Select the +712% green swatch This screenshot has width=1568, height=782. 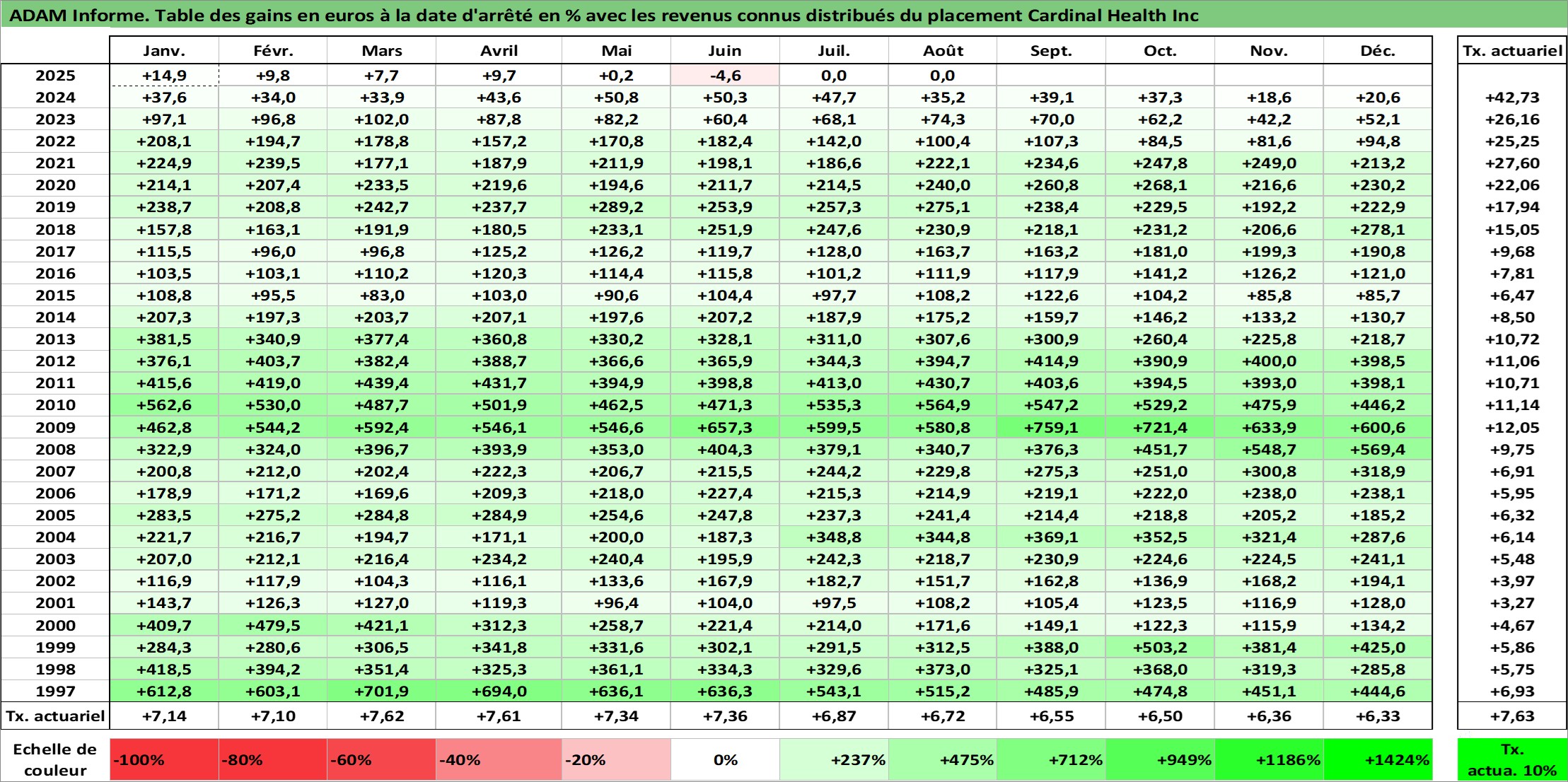[1051, 760]
